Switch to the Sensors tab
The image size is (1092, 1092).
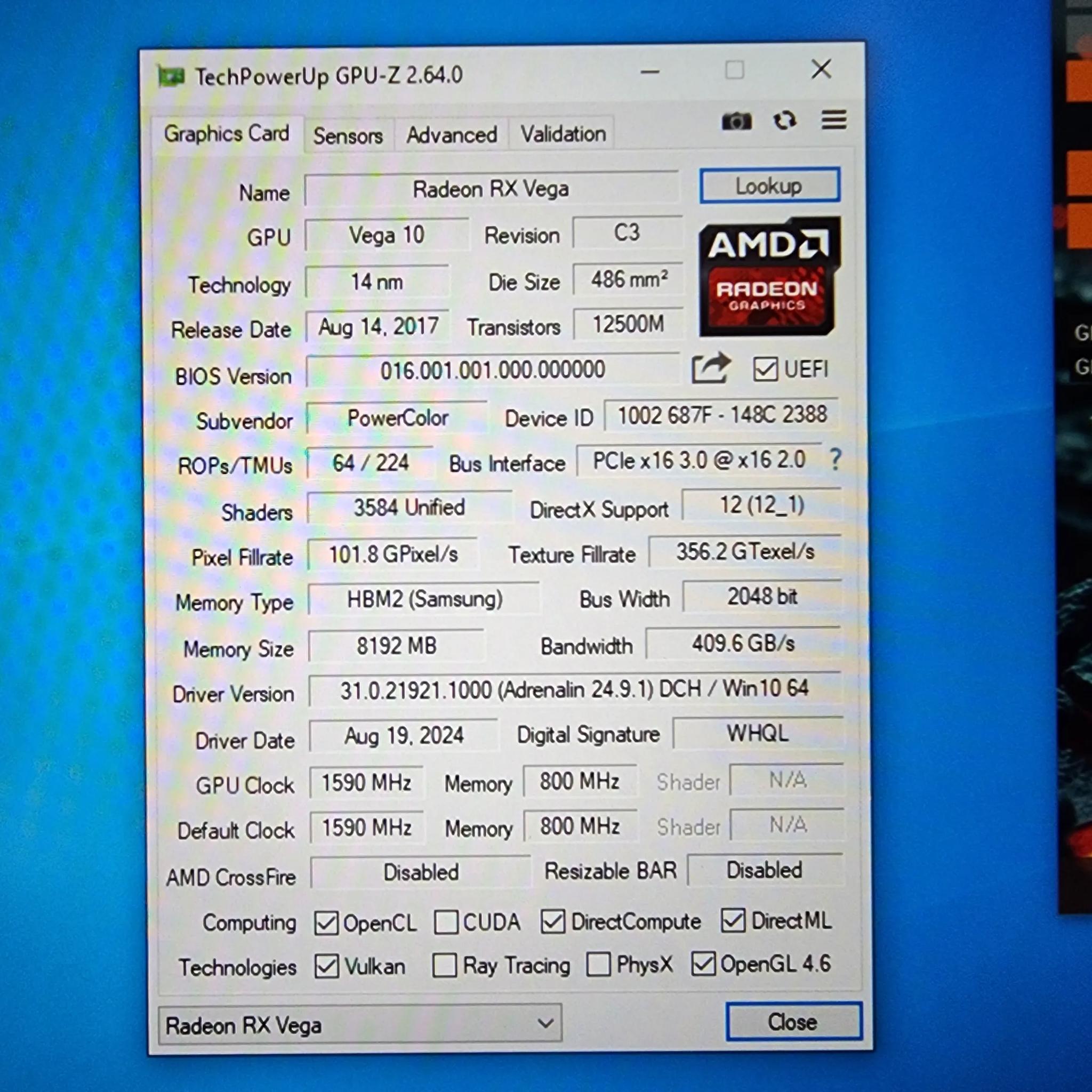pyautogui.click(x=348, y=134)
